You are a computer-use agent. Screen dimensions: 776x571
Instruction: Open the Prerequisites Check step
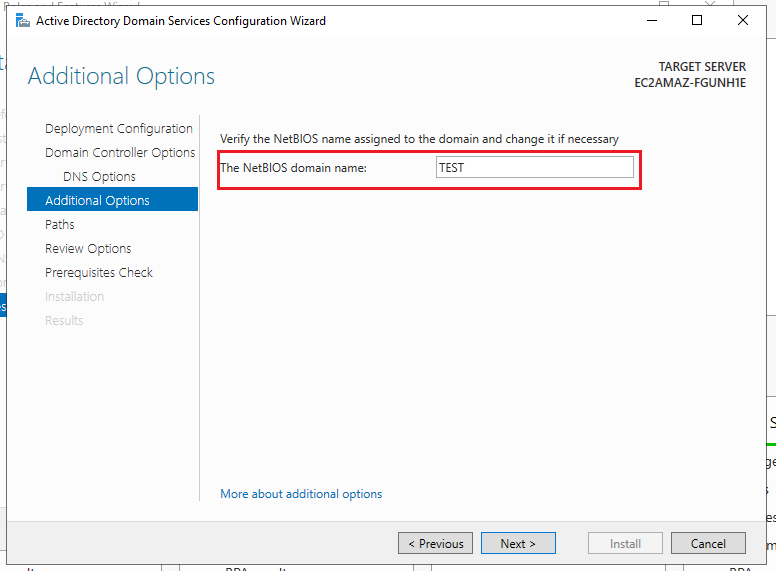coord(99,273)
